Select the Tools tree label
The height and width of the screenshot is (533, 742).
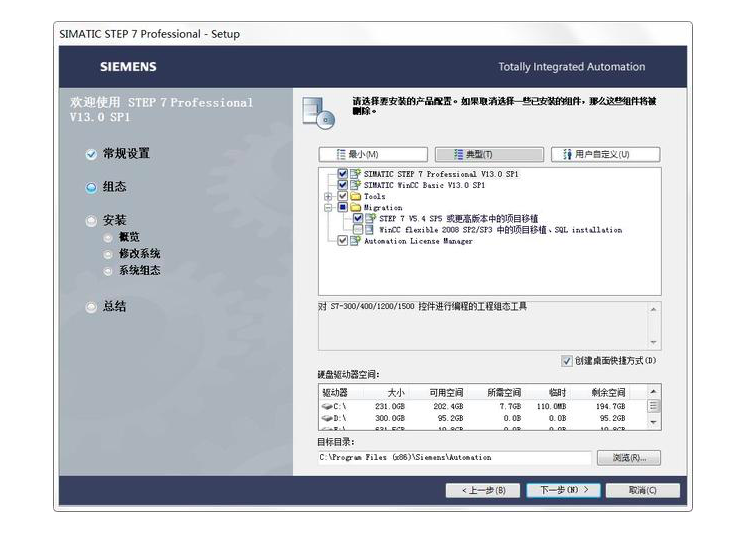374,196
